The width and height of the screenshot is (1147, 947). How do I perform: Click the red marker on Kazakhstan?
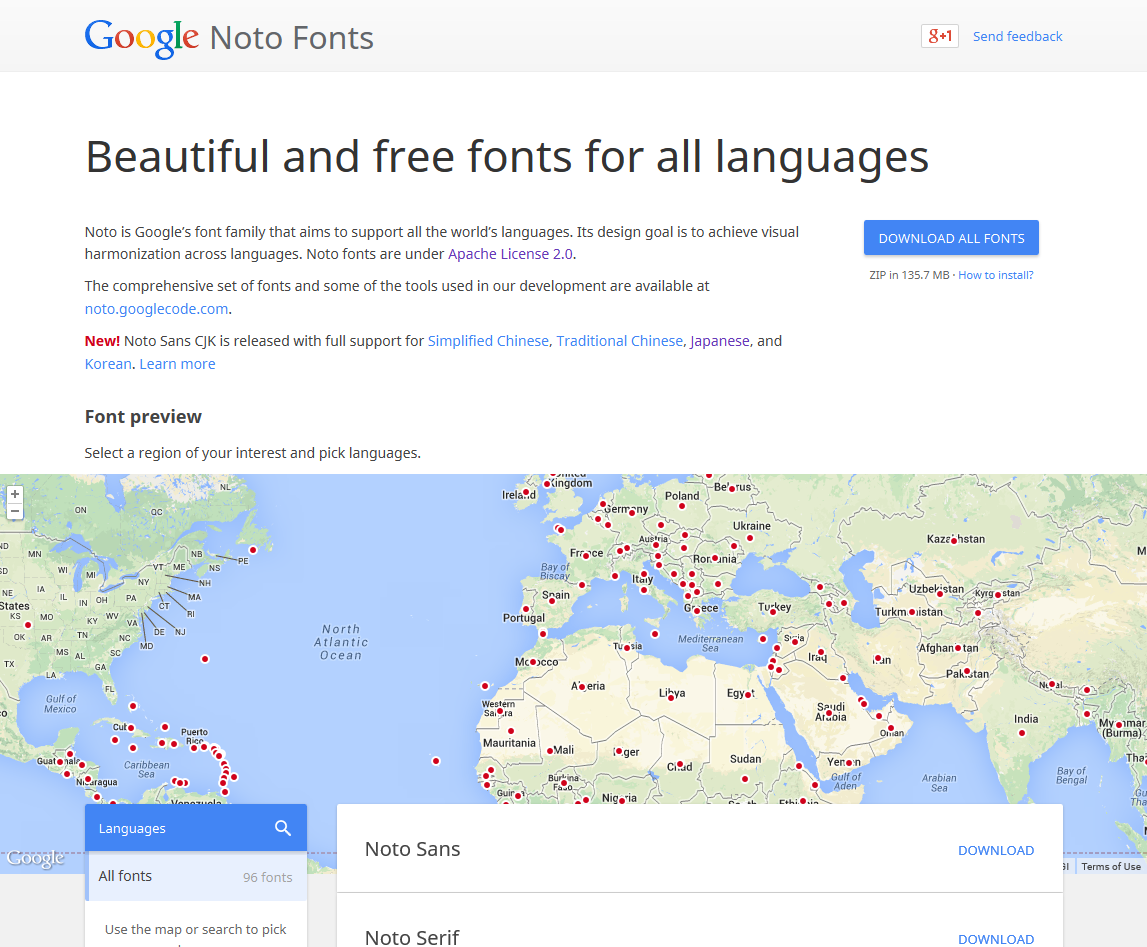(x=954, y=540)
